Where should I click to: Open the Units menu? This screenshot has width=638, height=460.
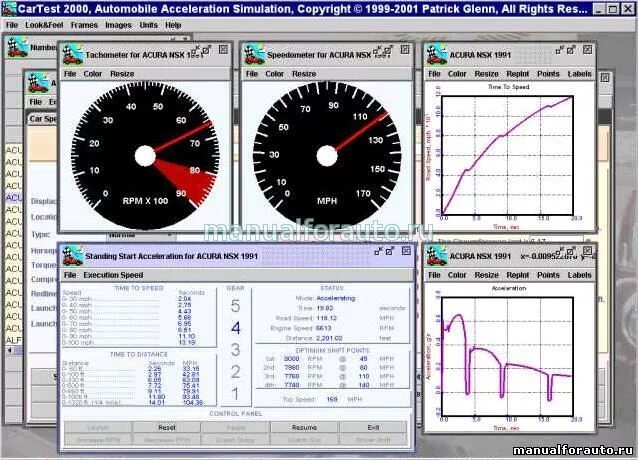point(149,25)
